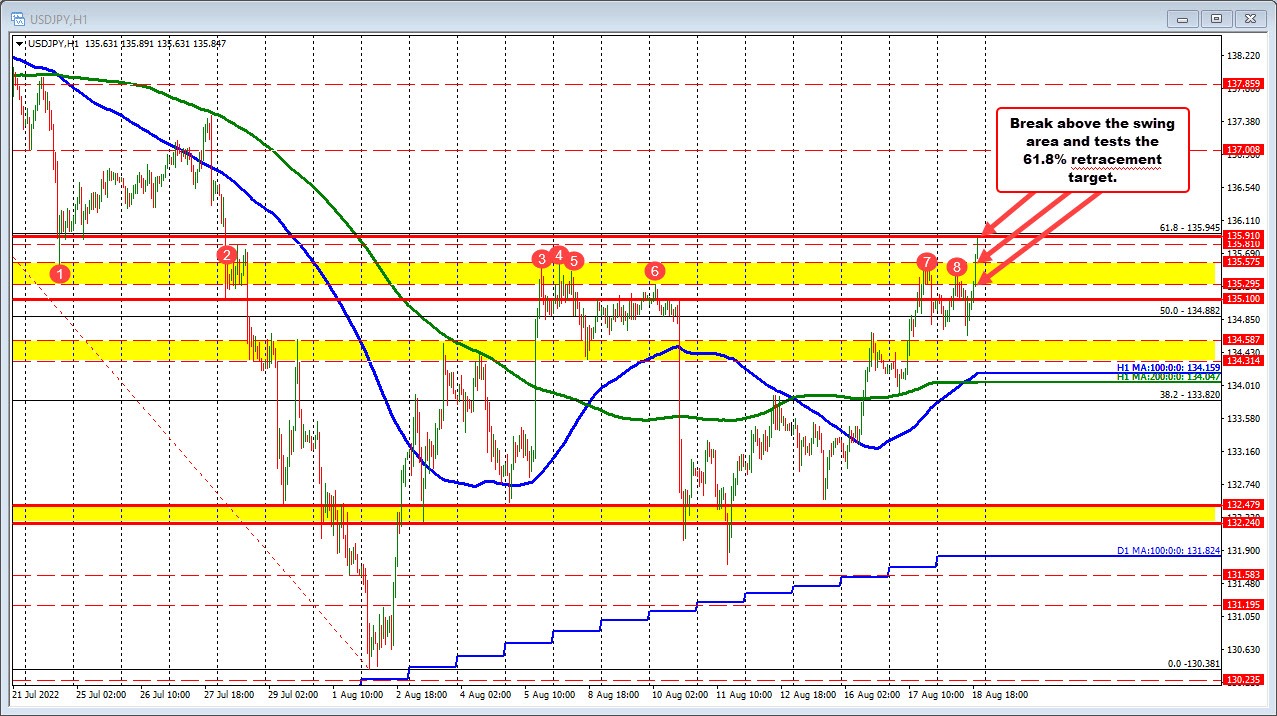Click the 27 Jul 18:00 time axis label
This screenshot has height=716, width=1277.
(x=230, y=693)
